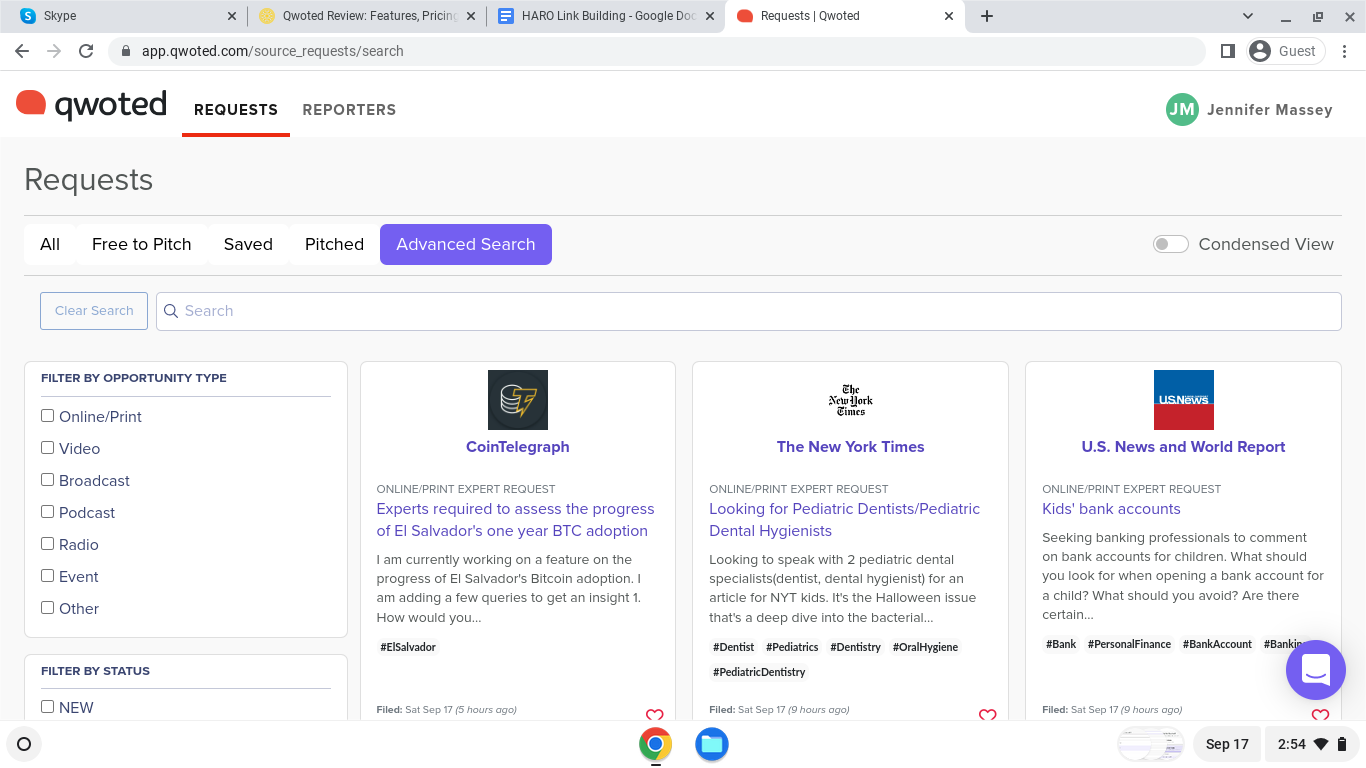
Task: Check the Broadcast opportunity type
Action: click(x=47, y=480)
